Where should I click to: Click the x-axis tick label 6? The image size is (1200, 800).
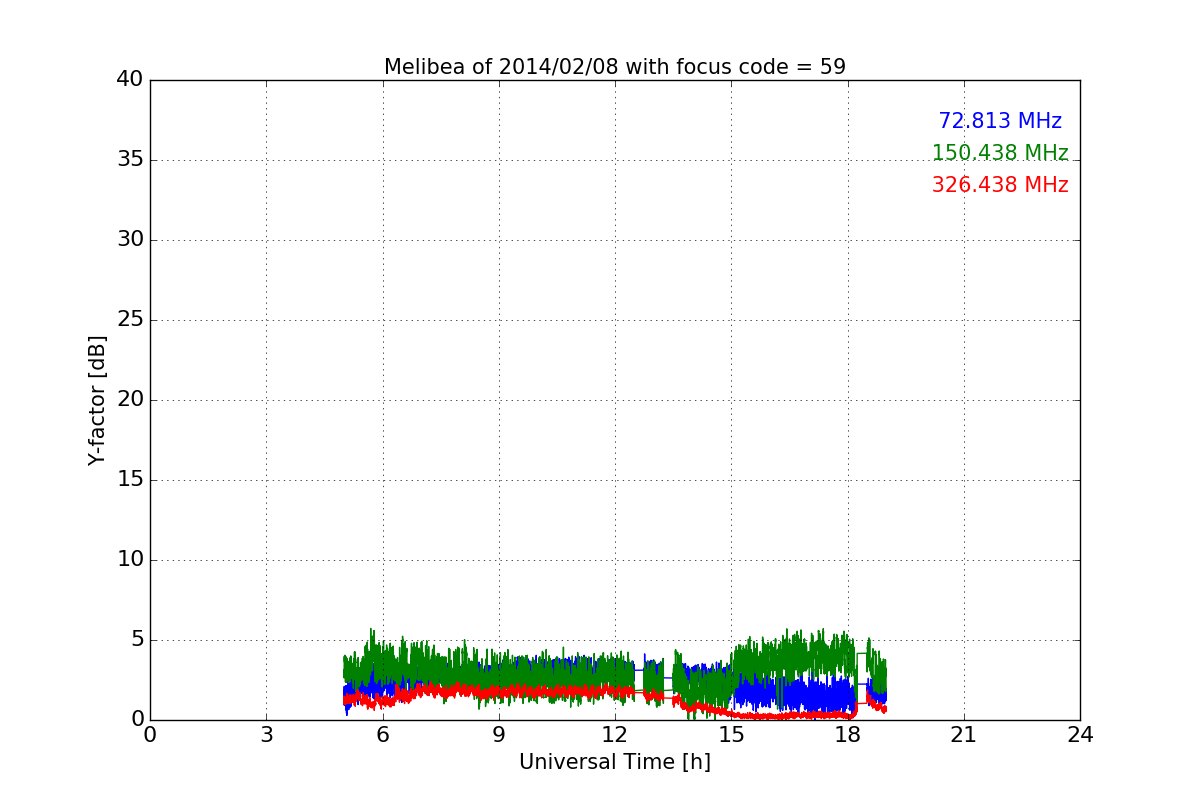click(382, 734)
